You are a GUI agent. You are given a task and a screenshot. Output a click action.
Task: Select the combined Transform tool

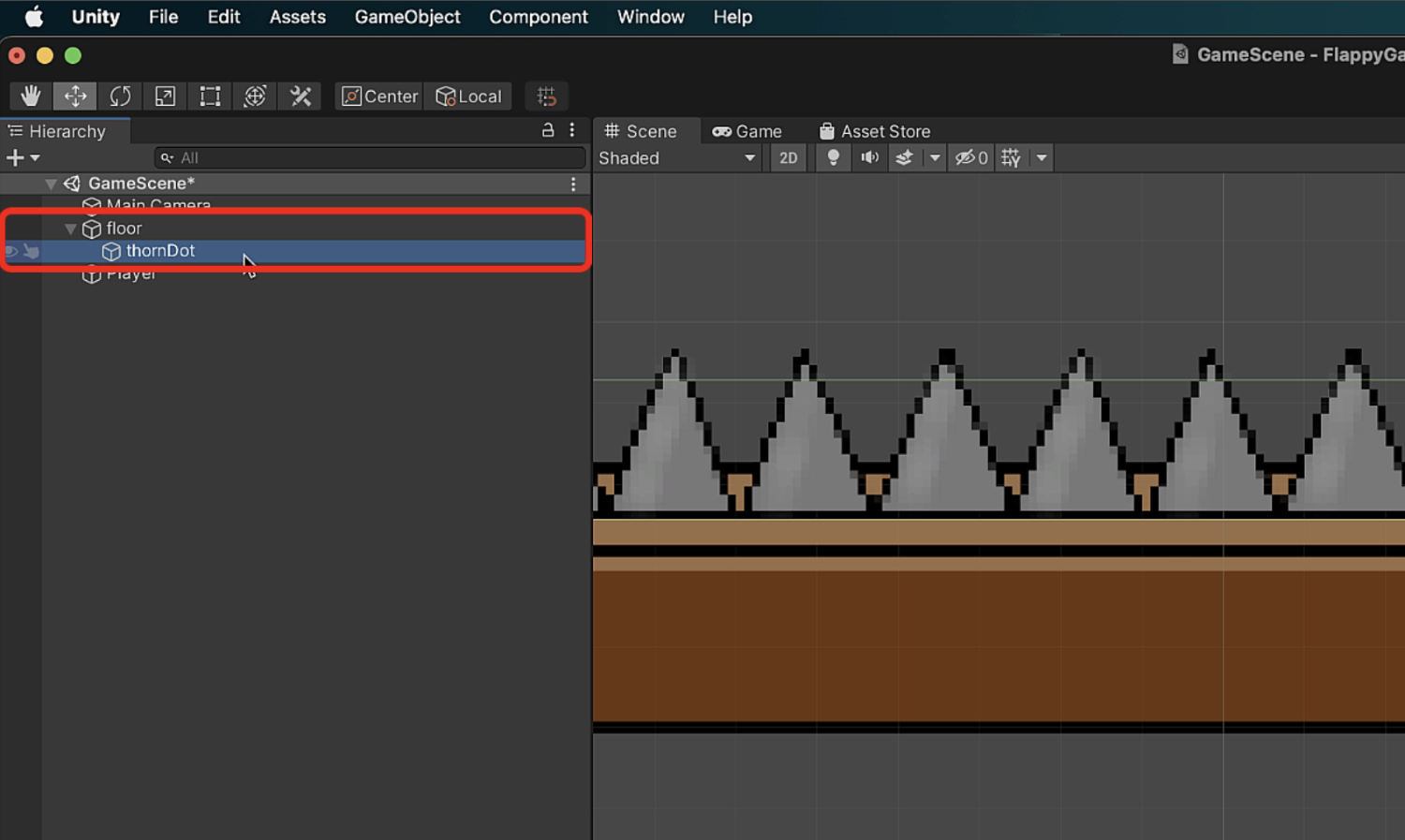[255, 96]
